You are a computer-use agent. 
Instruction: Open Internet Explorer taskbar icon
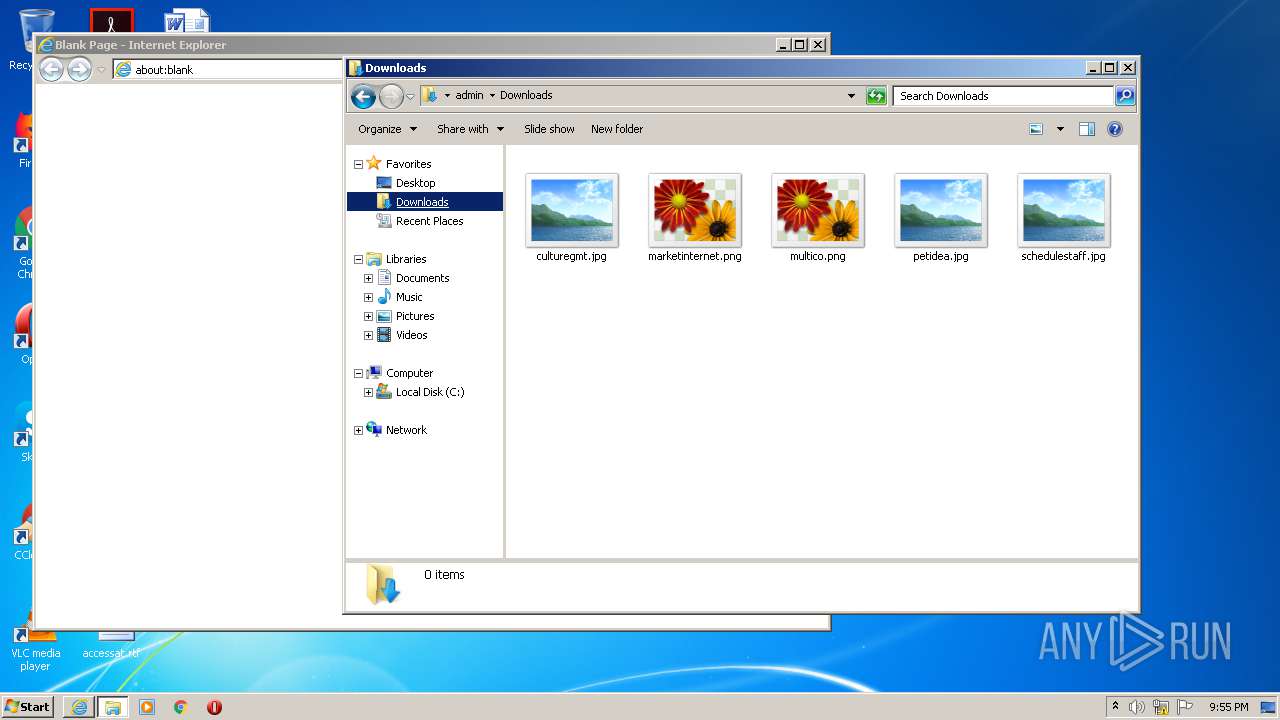coord(79,707)
